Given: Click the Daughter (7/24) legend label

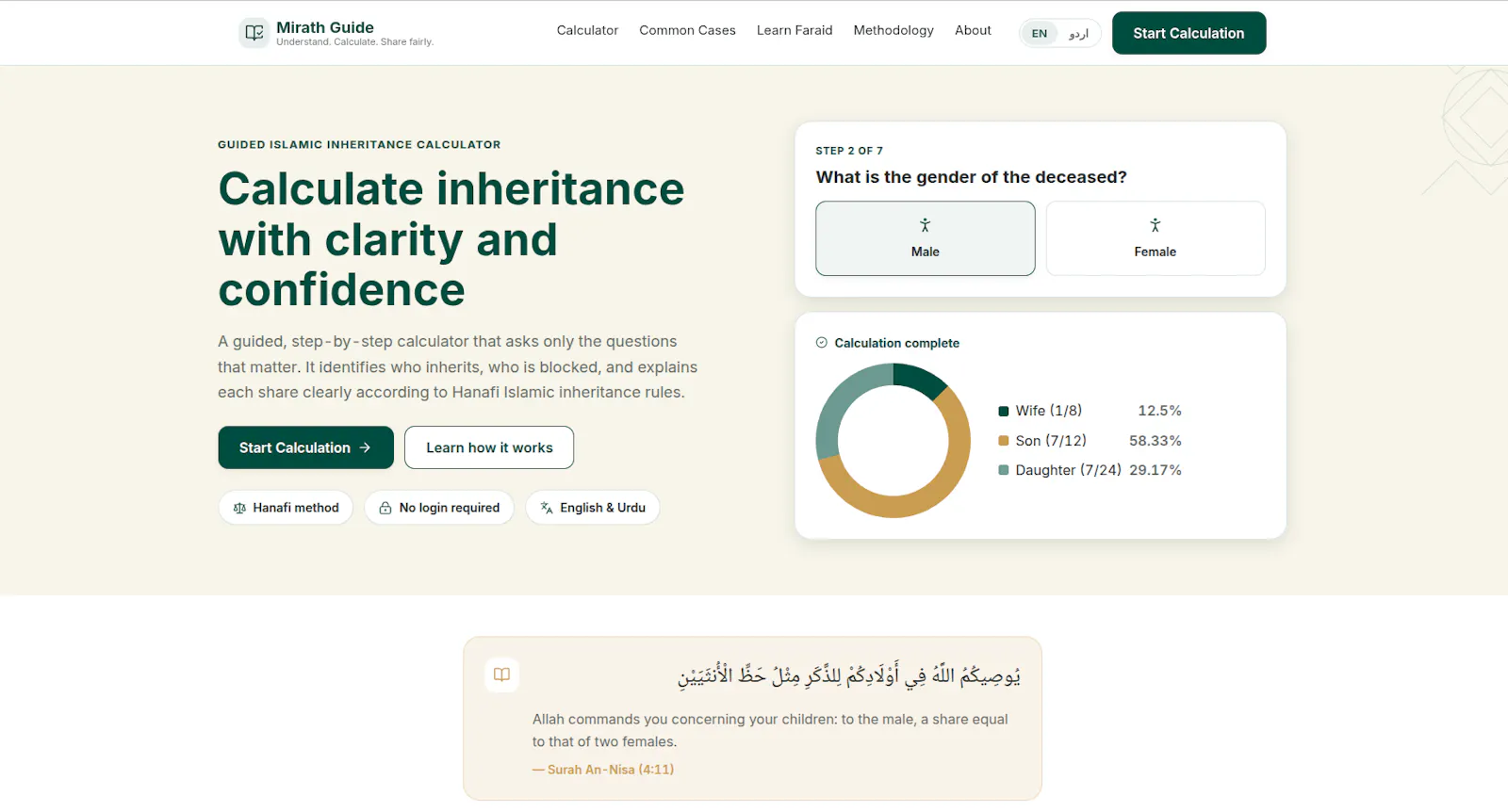Looking at the screenshot, I should click(1068, 470).
